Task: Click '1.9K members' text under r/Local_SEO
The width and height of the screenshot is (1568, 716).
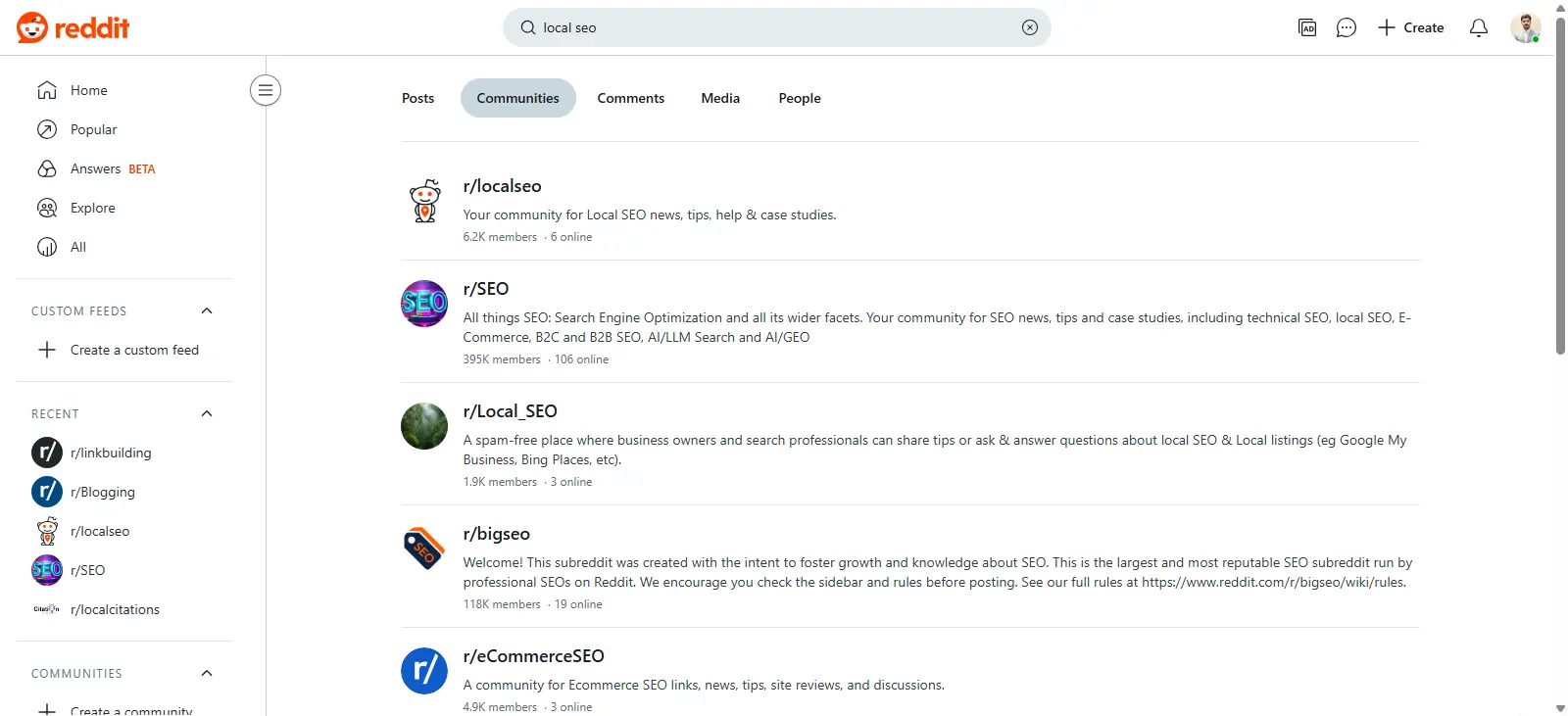Action: click(500, 482)
